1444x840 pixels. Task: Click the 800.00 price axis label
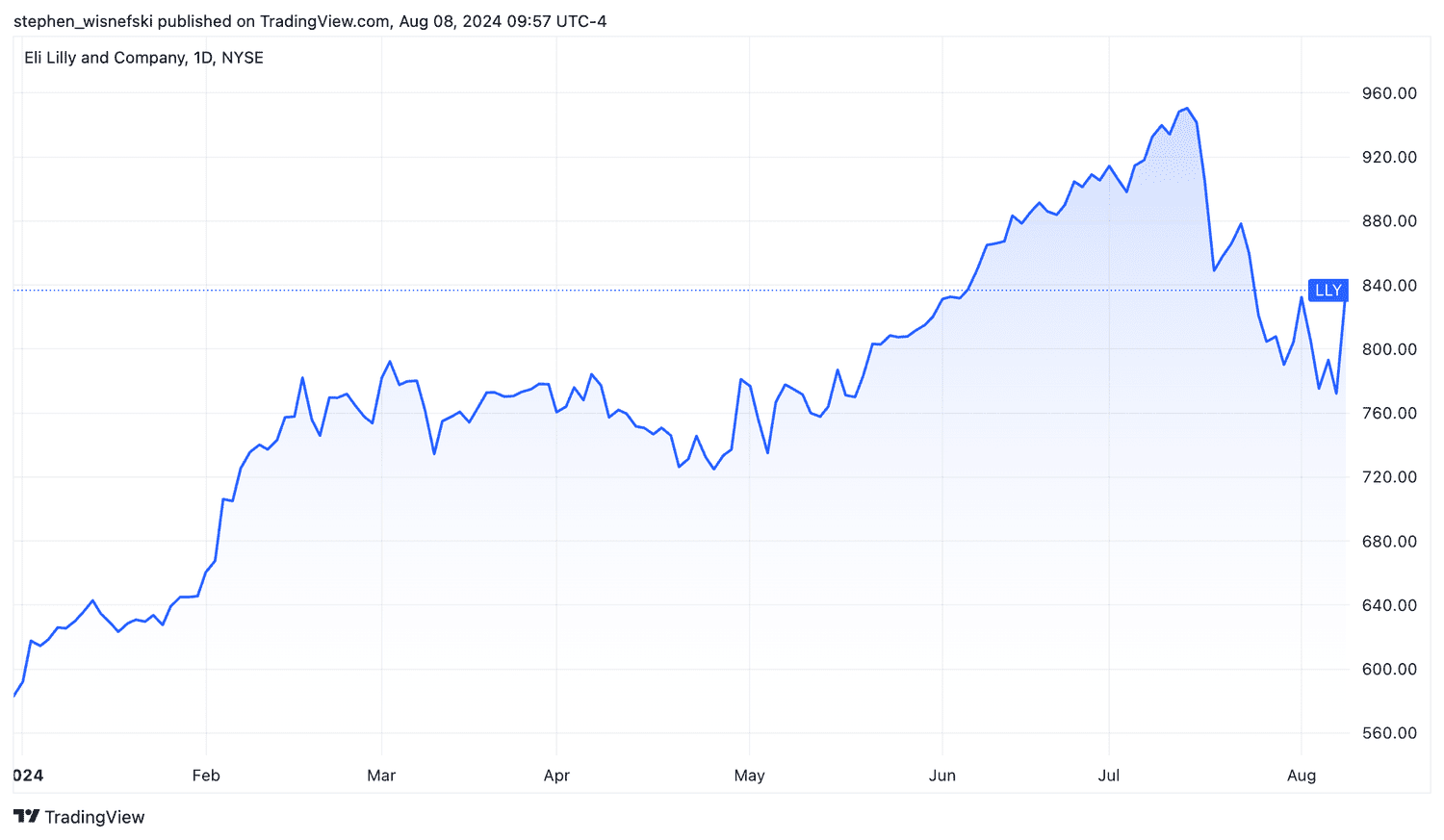tap(1389, 349)
